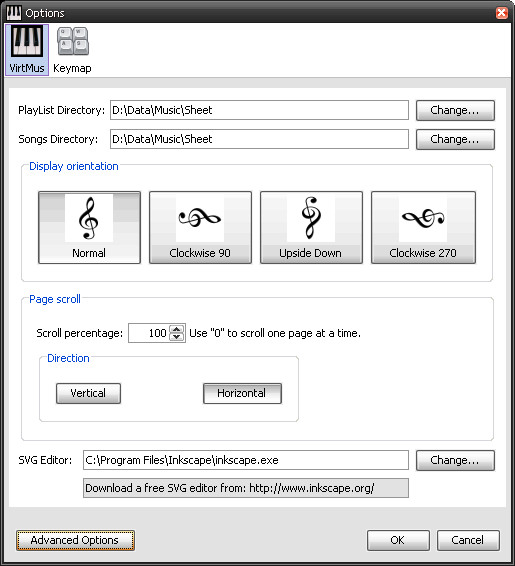Click the Page scroll group label

pyautogui.click(x=55, y=299)
